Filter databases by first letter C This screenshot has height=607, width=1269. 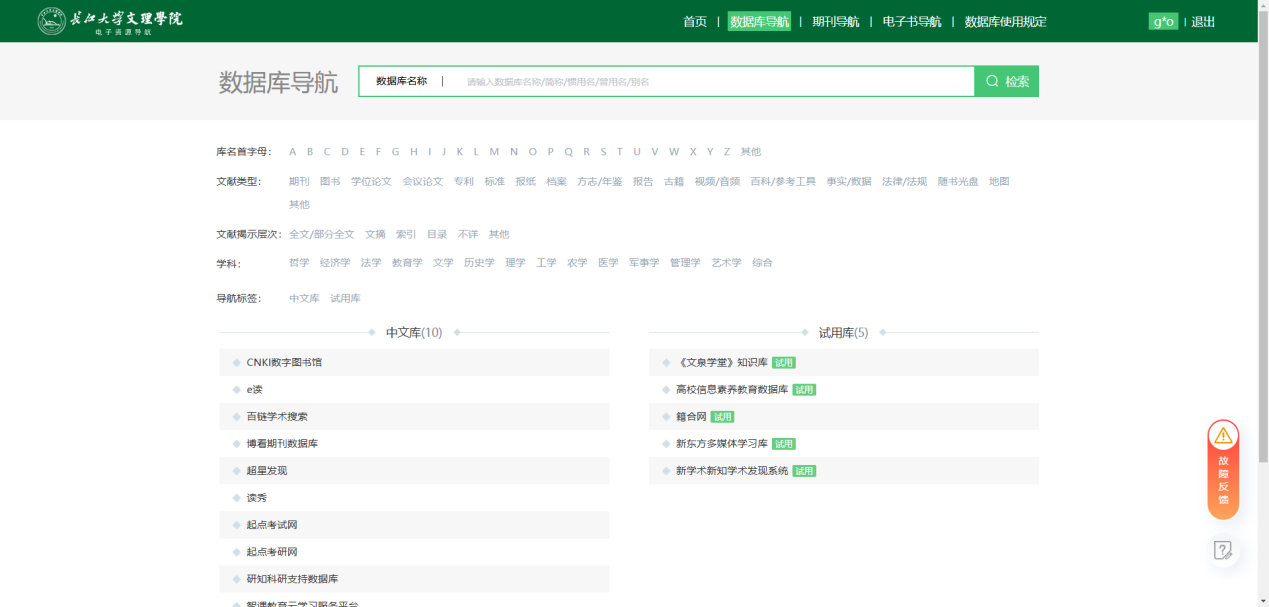tap(327, 152)
